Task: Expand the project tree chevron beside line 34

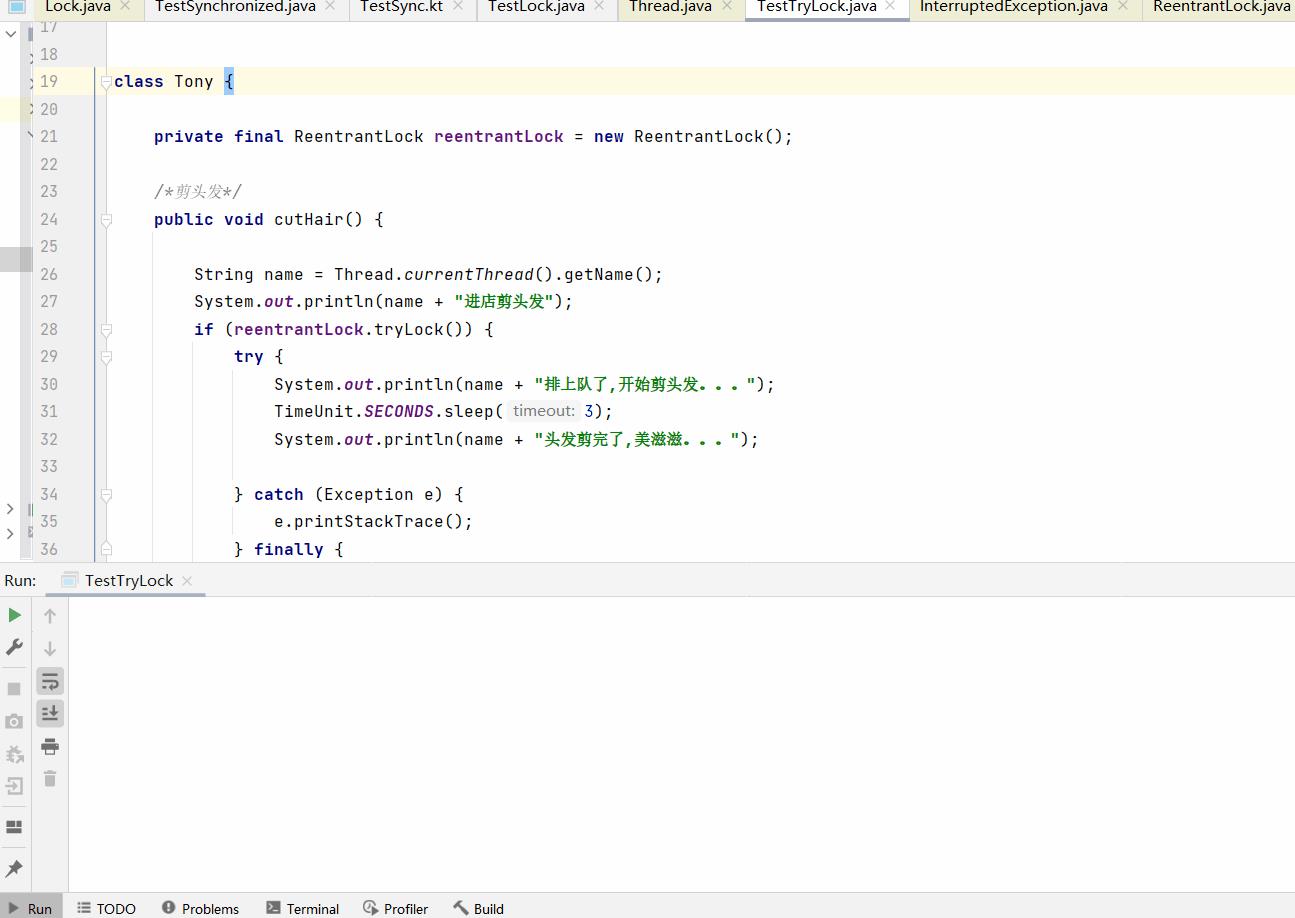Action: 10,509
